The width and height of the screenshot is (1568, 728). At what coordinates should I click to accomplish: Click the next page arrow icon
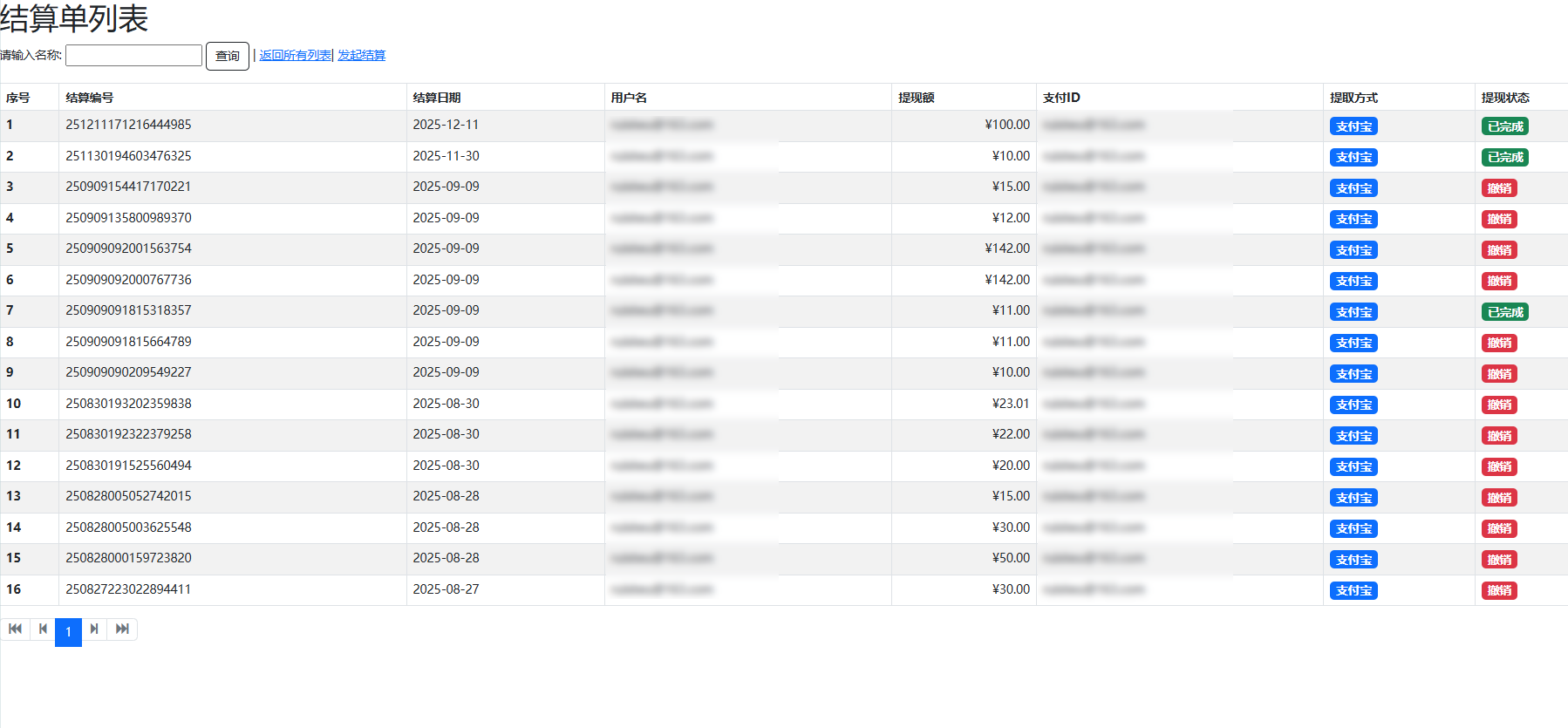coord(94,629)
